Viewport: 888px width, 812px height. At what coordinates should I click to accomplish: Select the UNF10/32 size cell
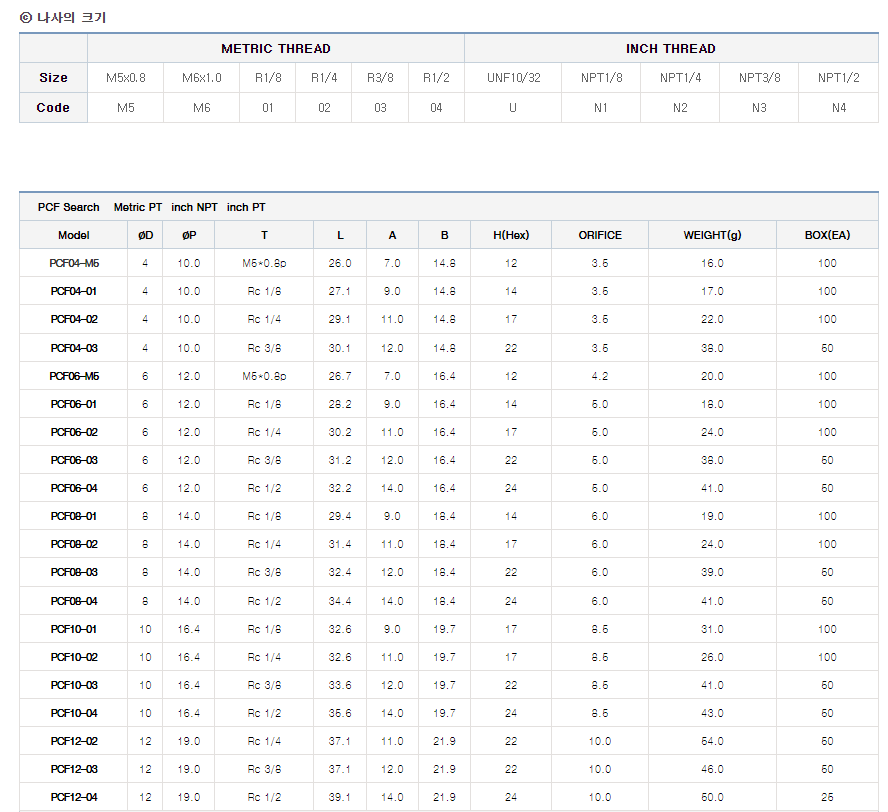[x=513, y=78]
